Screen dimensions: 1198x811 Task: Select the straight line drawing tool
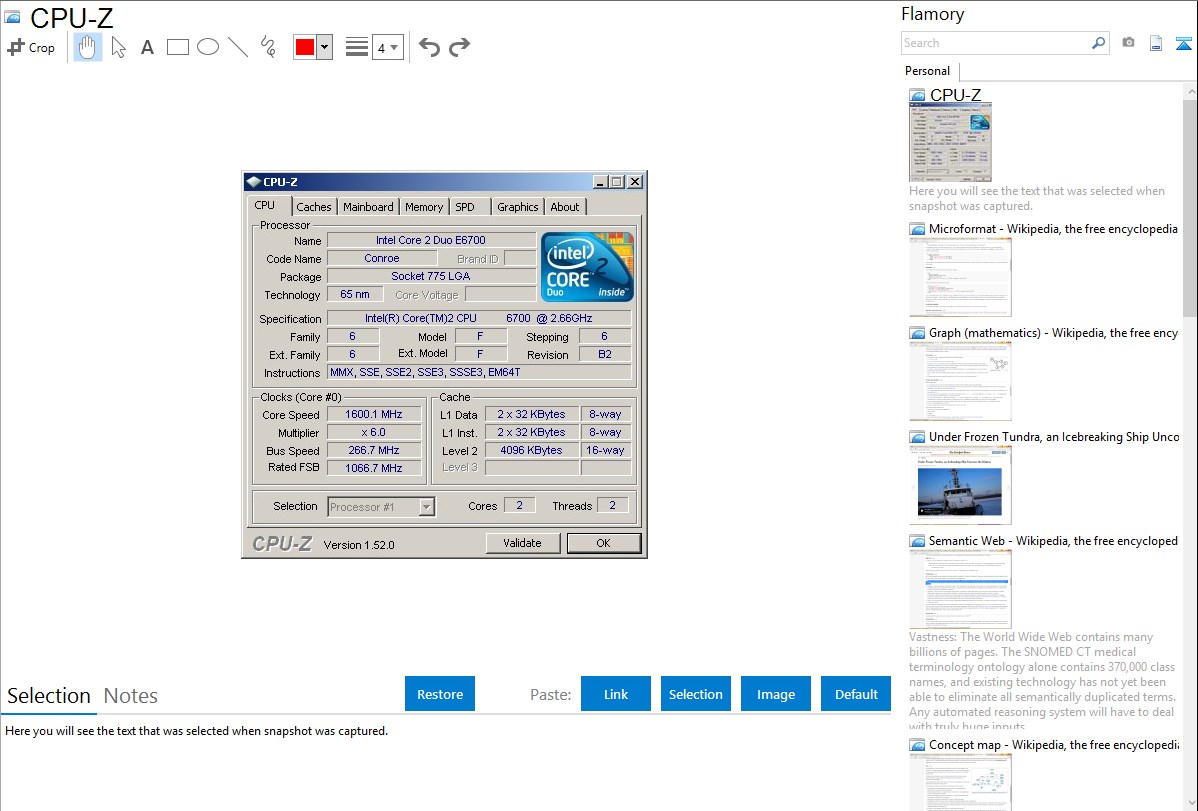238,47
